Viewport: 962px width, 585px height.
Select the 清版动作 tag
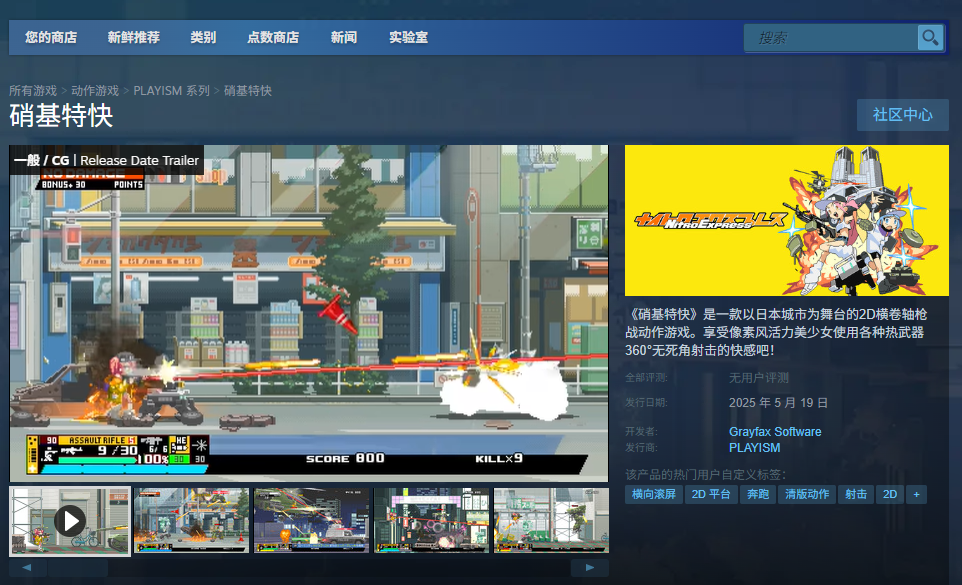pyautogui.click(x=807, y=494)
